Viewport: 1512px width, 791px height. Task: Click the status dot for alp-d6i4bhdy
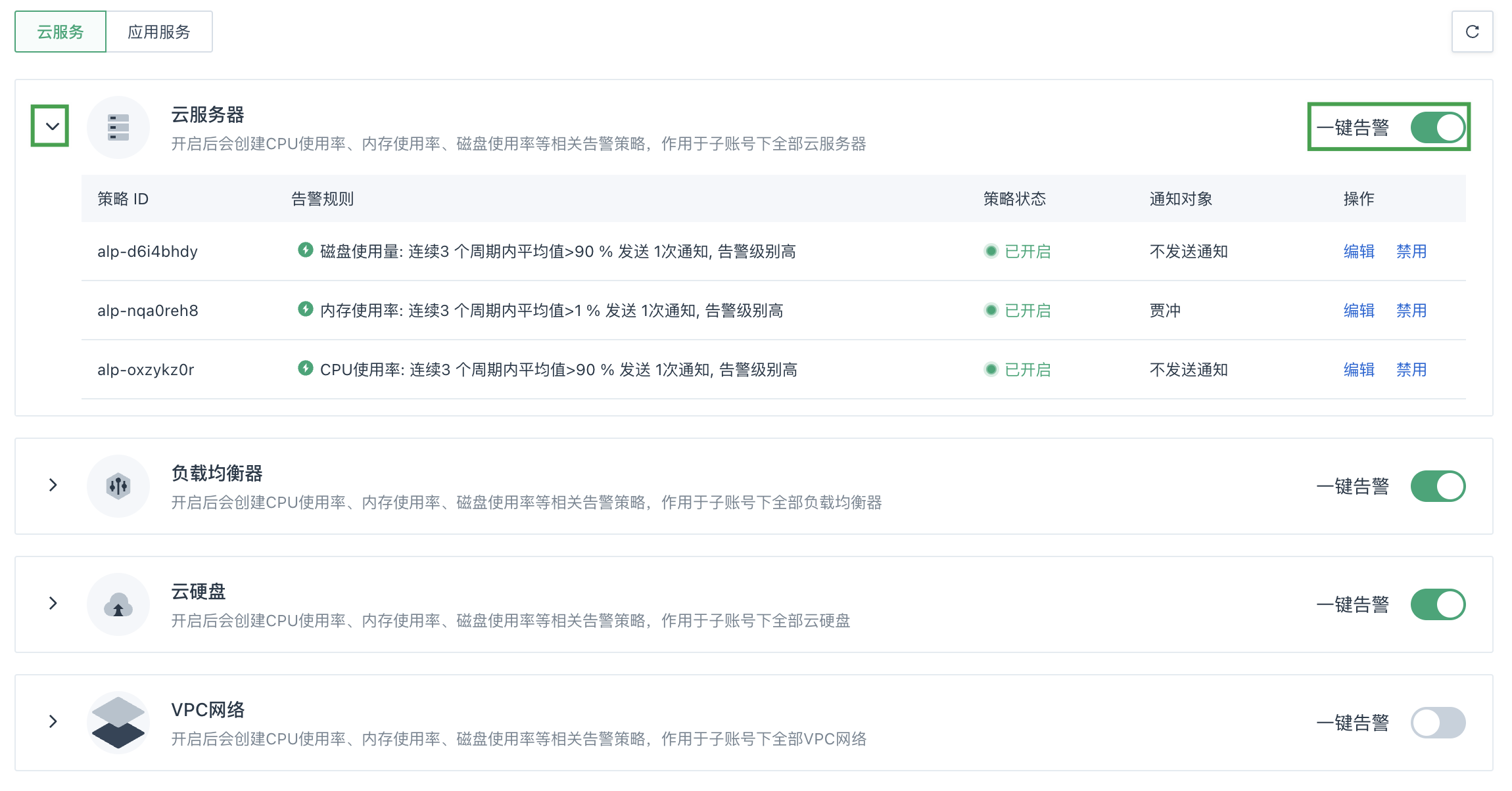[x=991, y=251]
